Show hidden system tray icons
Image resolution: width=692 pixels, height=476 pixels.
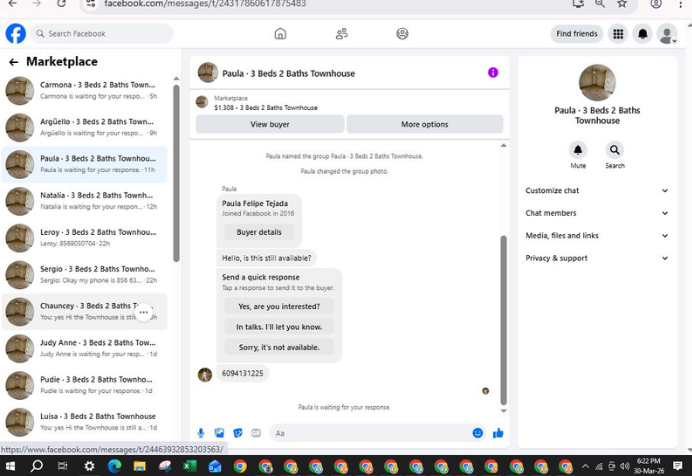coord(585,466)
